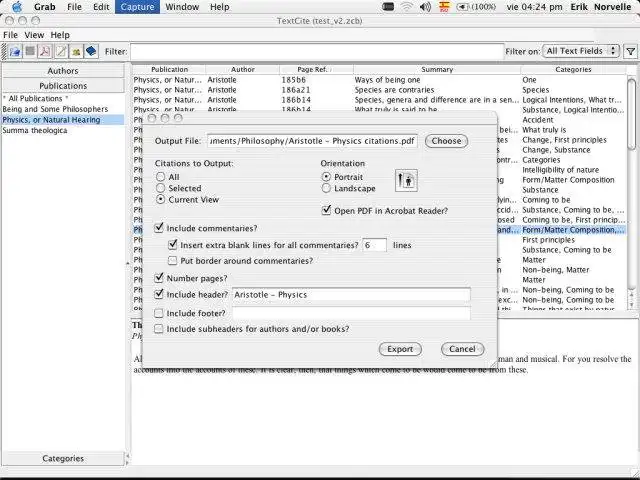Select the All citations radio button
Viewport: 640px width, 480px height.
161,177
